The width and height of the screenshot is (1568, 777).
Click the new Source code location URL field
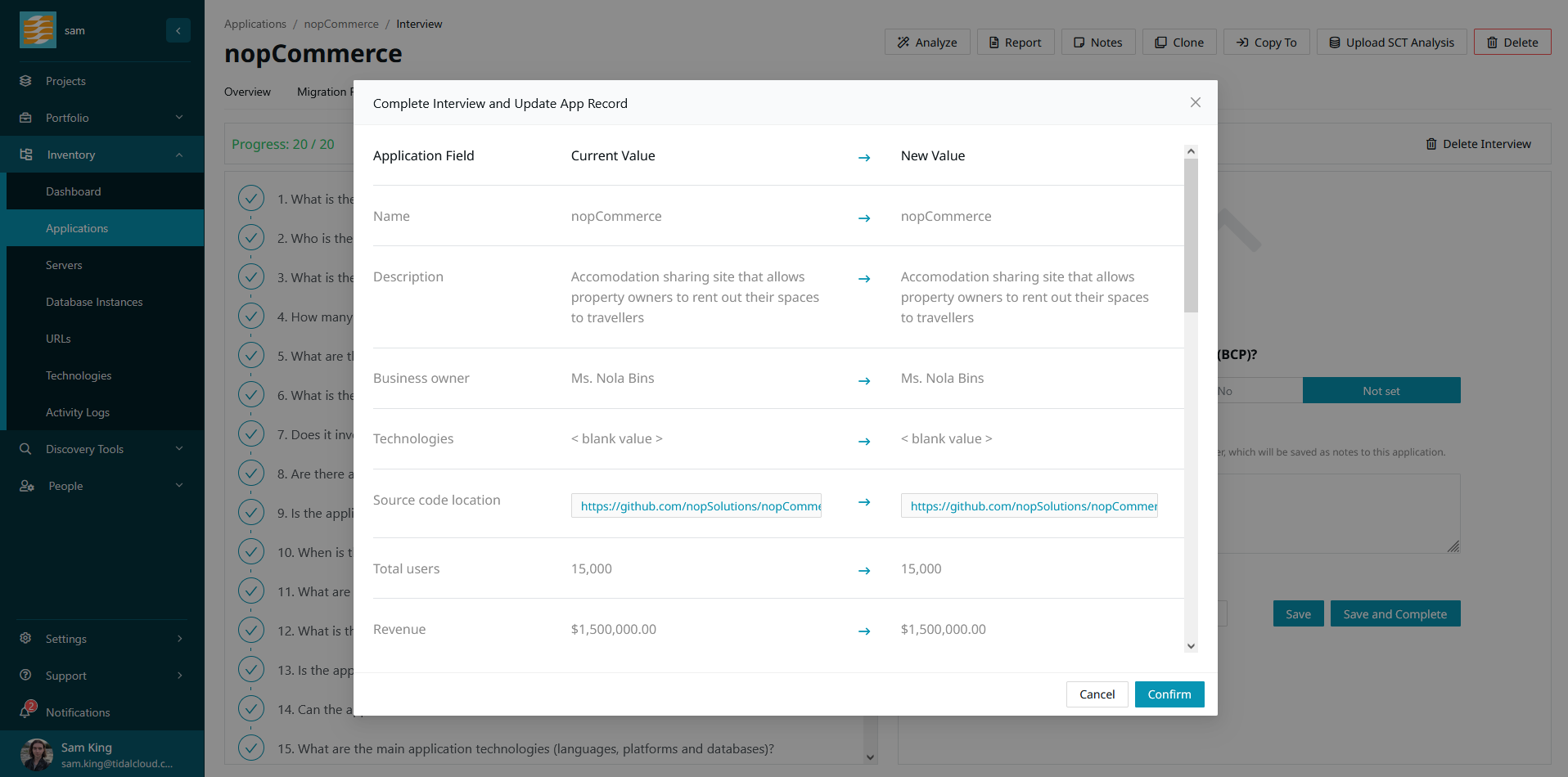1029,506
